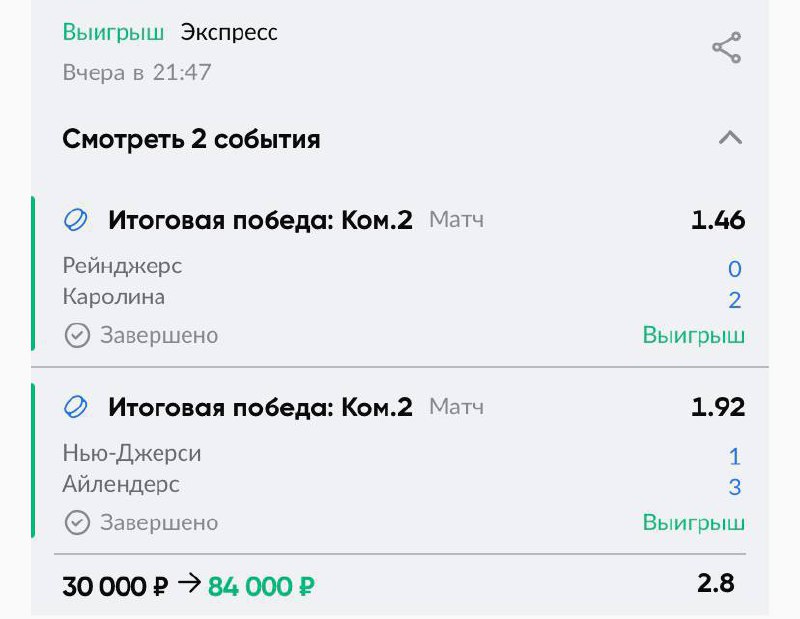Click the 1.92 odds value

click(717, 407)
